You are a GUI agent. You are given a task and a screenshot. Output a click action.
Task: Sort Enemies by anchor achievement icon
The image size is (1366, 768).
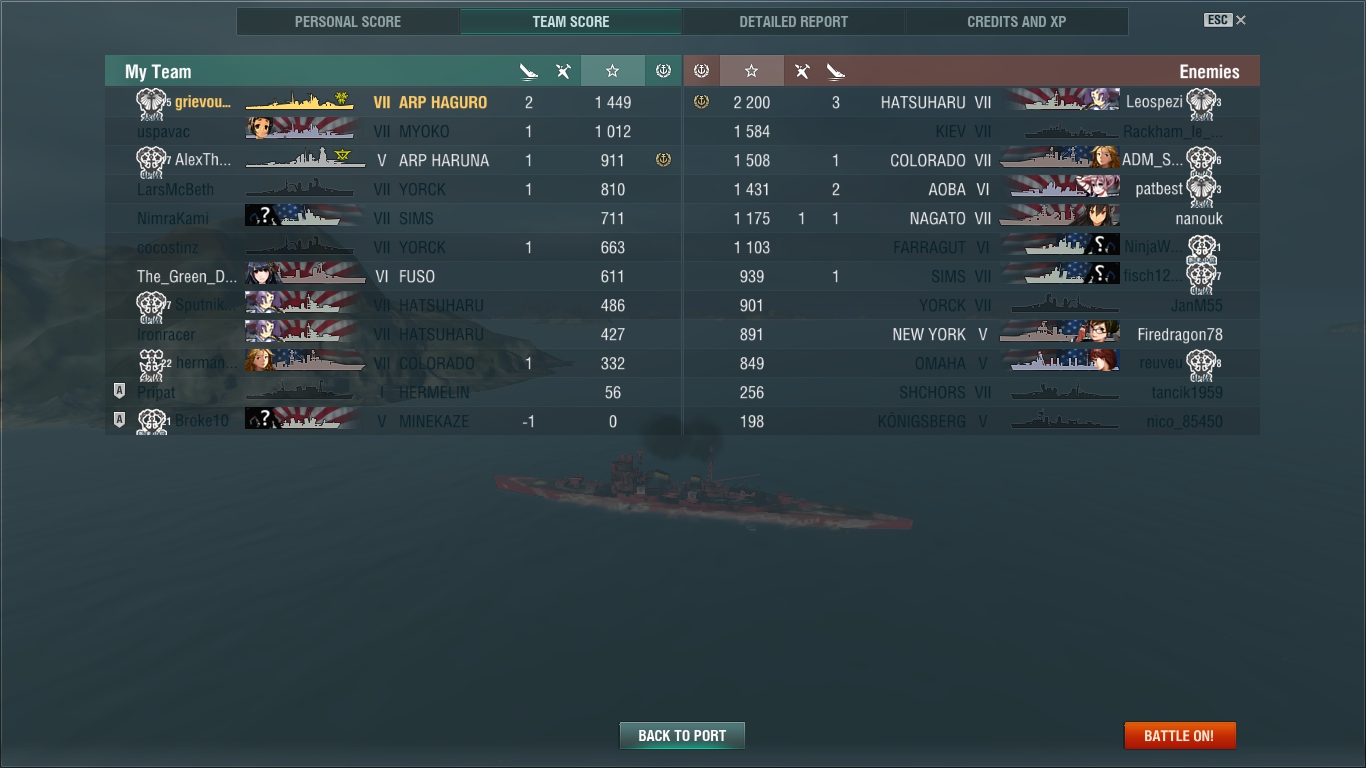click(701, 71)
